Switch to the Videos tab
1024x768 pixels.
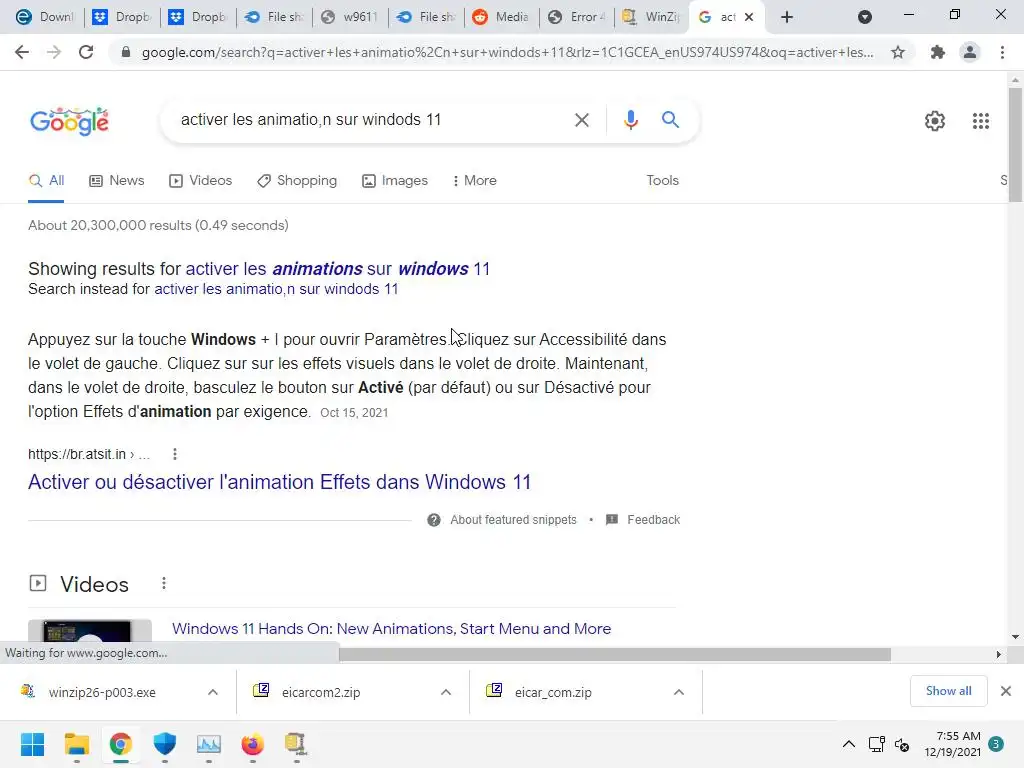[200, 181]
